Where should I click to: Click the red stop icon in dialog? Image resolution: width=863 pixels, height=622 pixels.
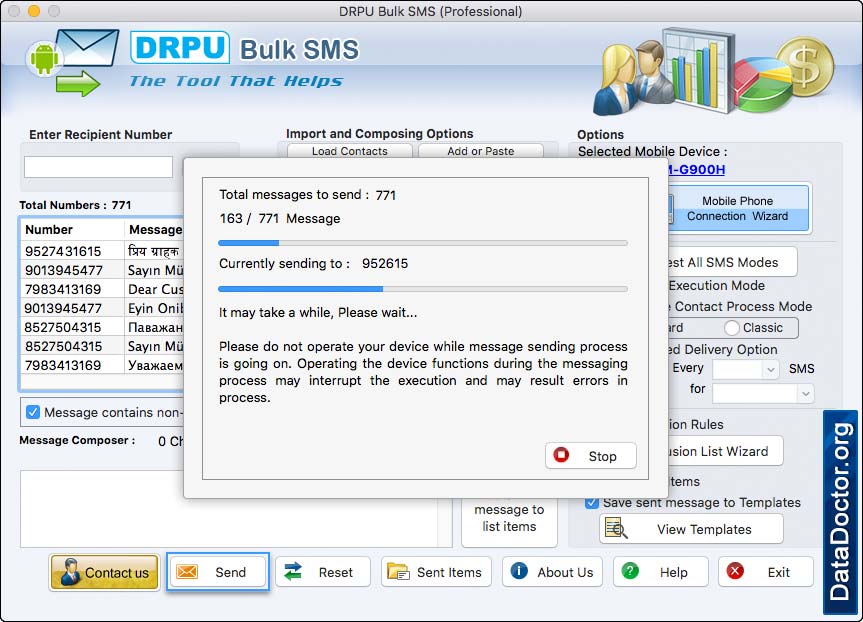point(561,455)
